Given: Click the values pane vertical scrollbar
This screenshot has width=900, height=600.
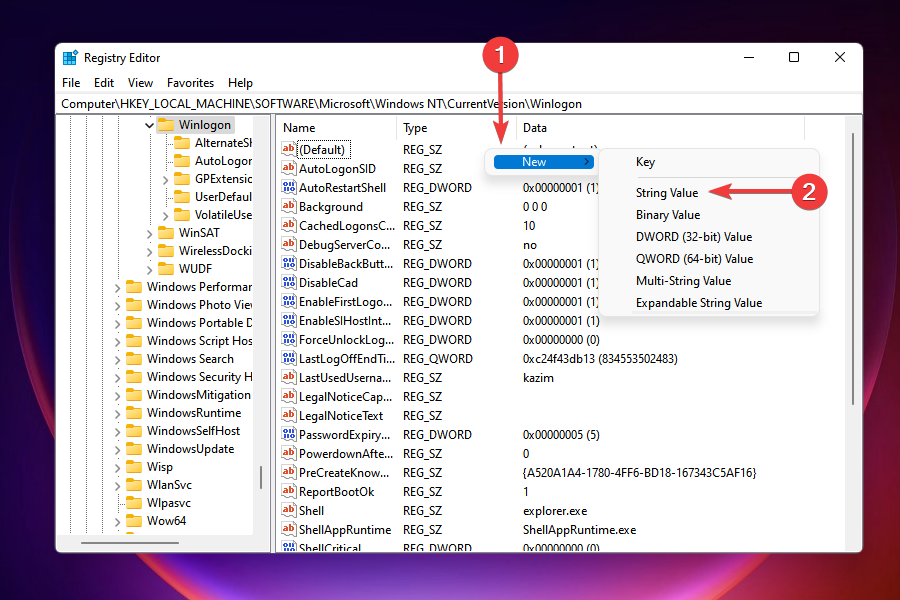Looking at the screenshot, I should (853, 269).
